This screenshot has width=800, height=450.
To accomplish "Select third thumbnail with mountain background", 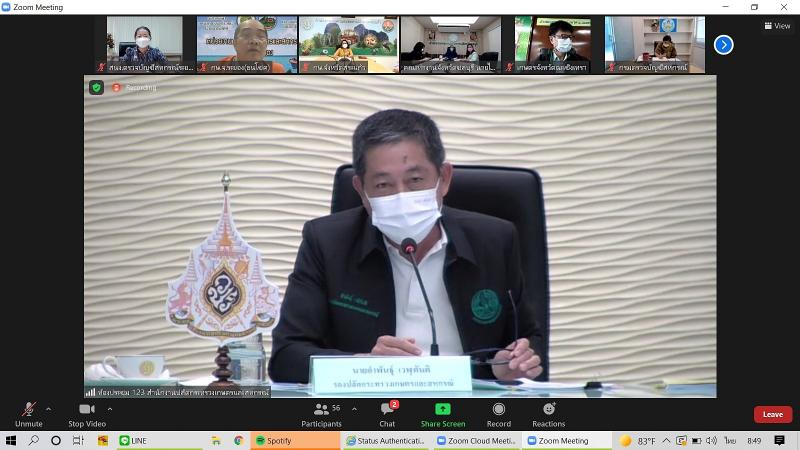I will tap(348, 44).
